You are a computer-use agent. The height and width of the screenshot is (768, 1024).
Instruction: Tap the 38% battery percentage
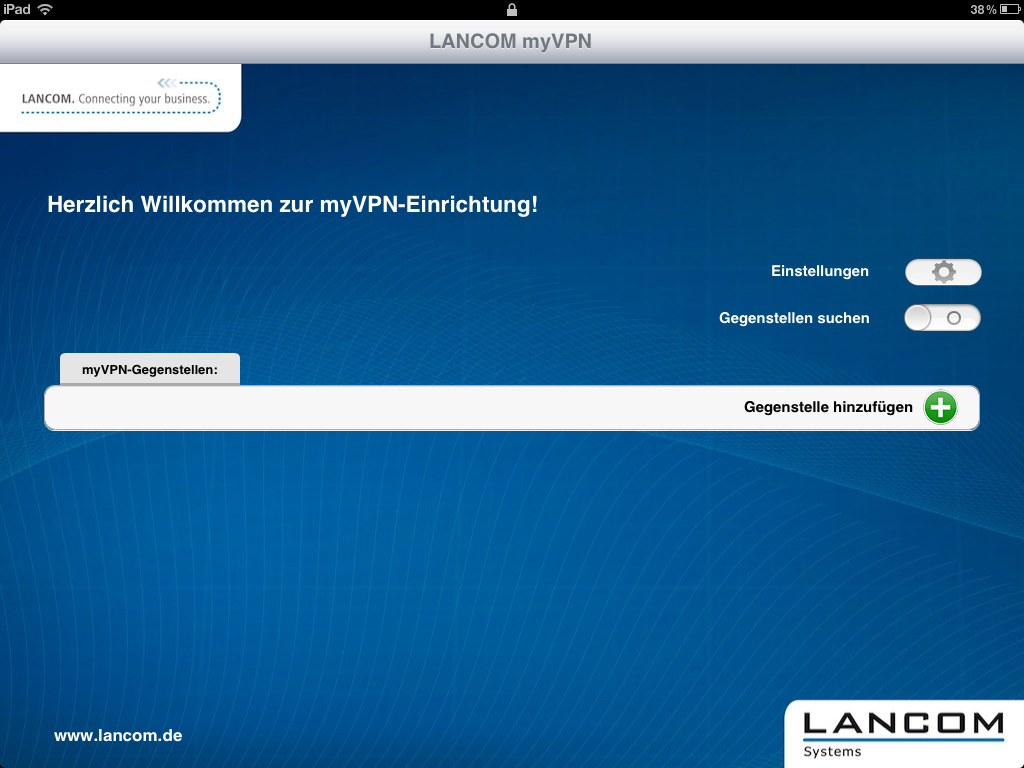point(982,9)
